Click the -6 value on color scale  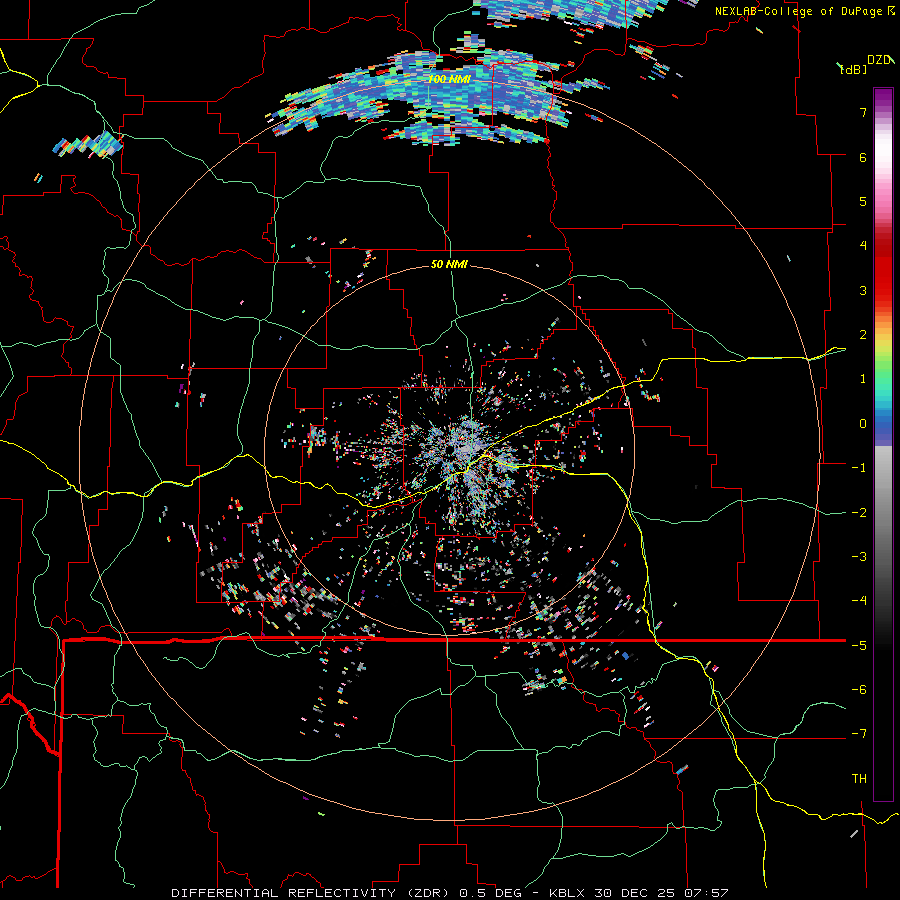coord(859,690)
